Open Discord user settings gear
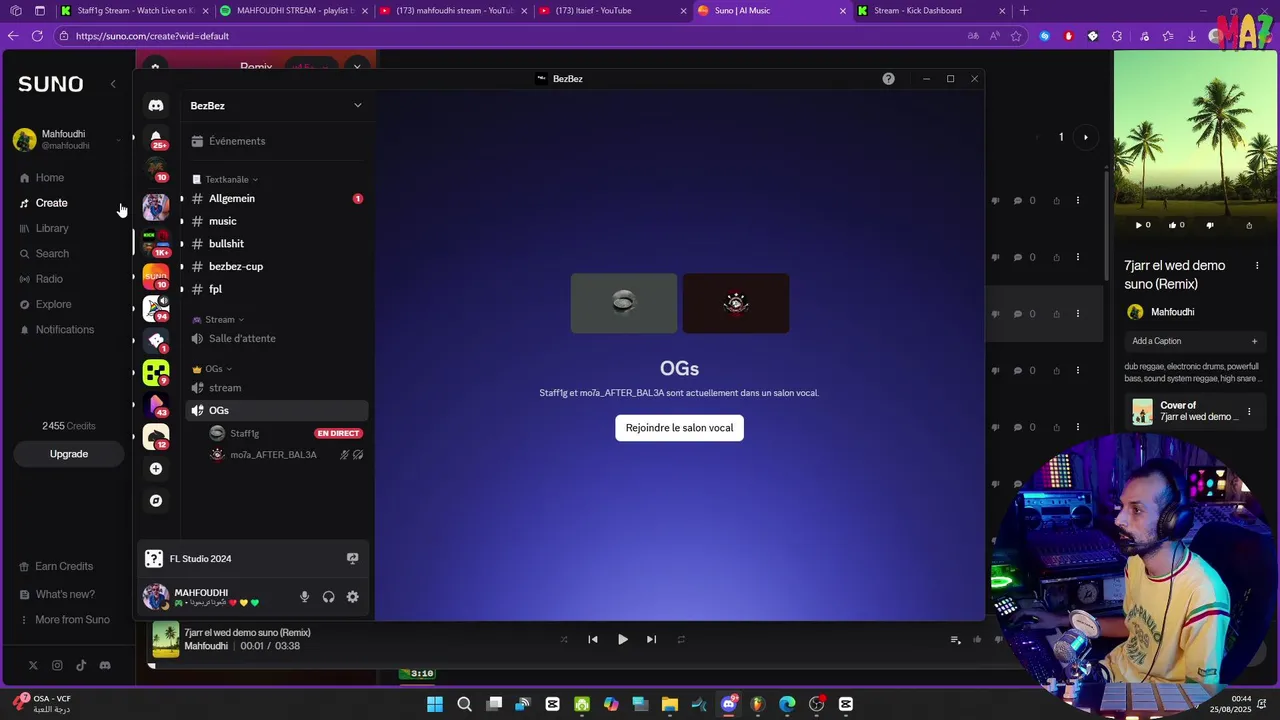Image resolution: width=1280 pixels, height=720 pixels. pyautogui.click(x=352, y=597)
